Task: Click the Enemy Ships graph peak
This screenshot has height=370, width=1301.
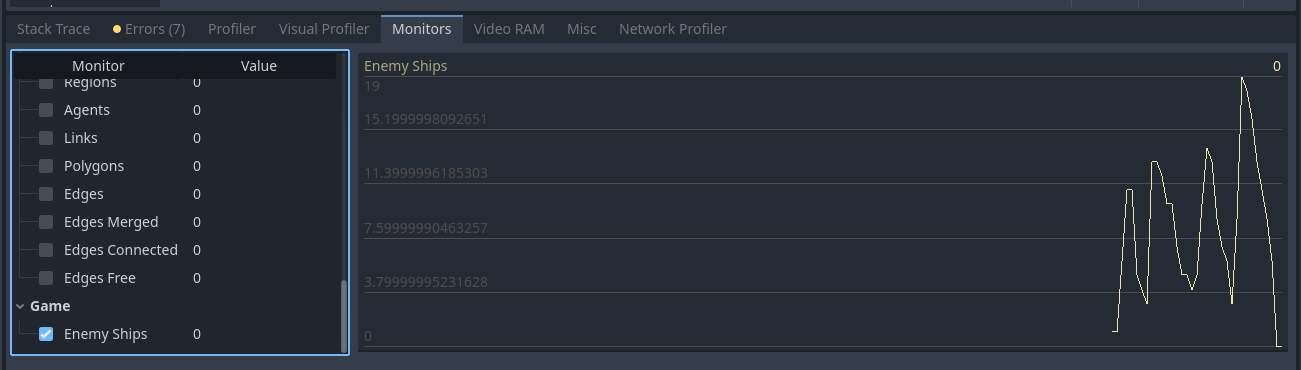Action: 1243,78
